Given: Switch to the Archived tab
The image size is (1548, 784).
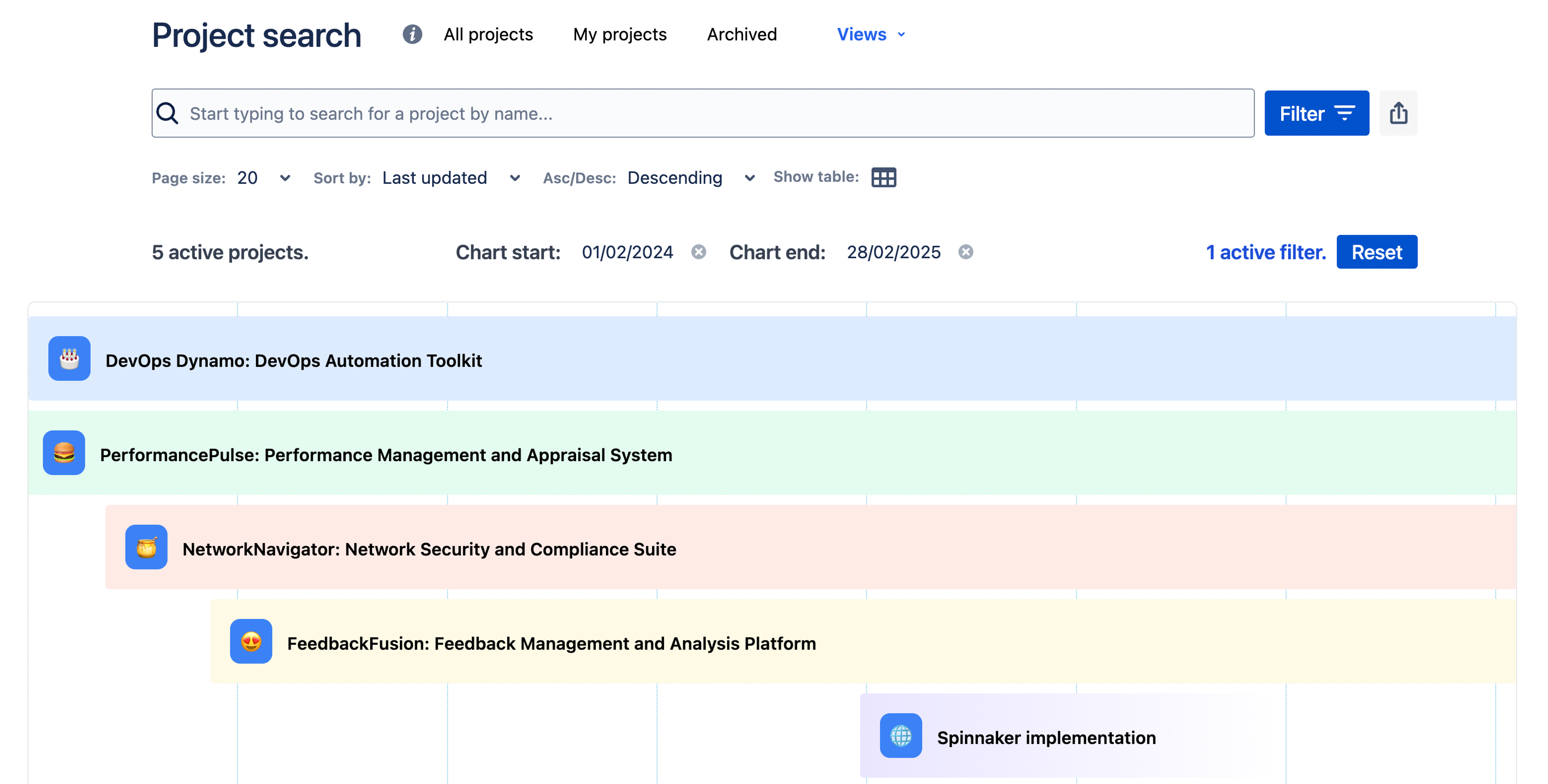Looking at the screenshot, I should (742, 34).
